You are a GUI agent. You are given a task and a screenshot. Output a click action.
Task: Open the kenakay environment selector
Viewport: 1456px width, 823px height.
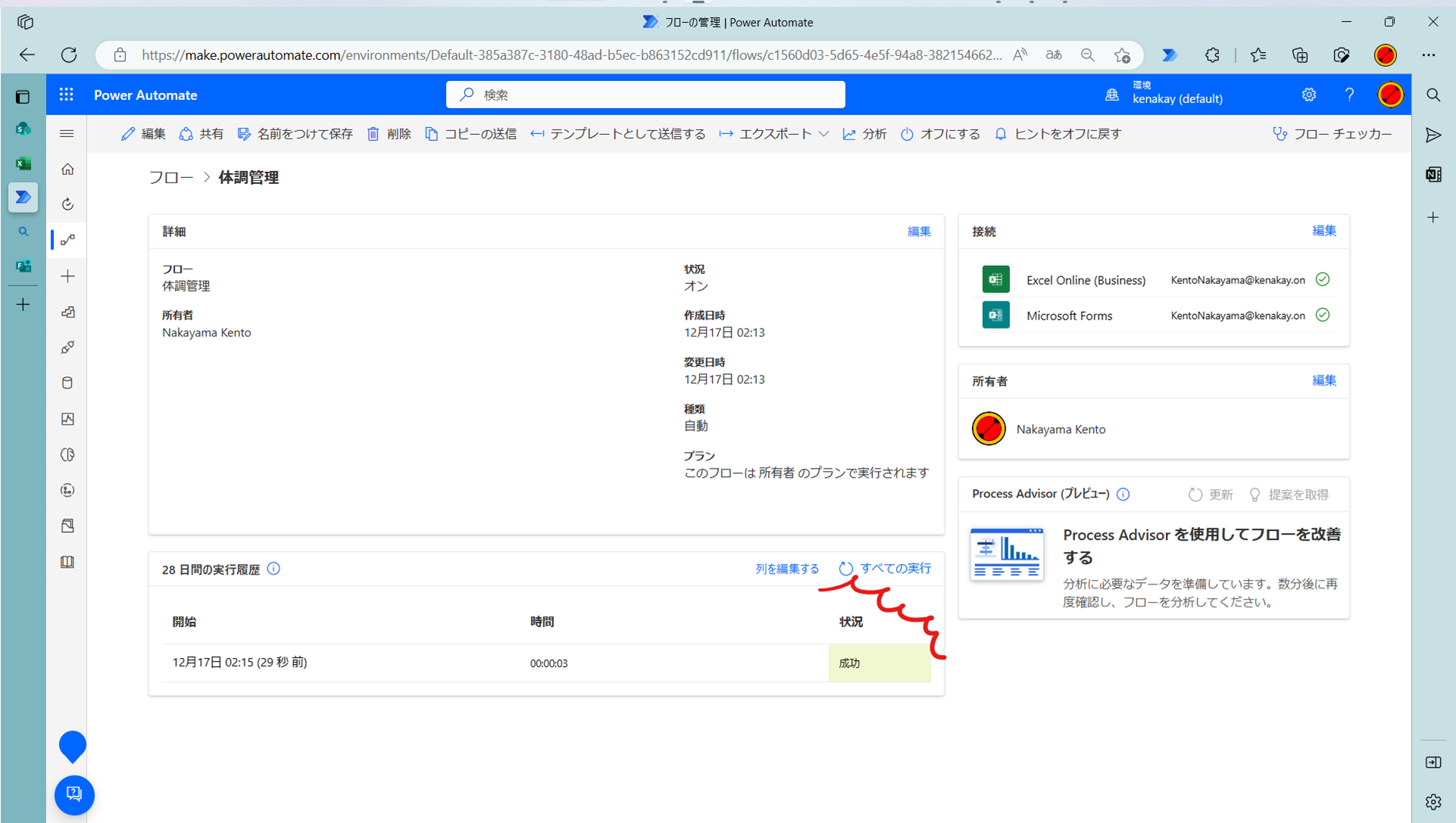click(1164, 94)
